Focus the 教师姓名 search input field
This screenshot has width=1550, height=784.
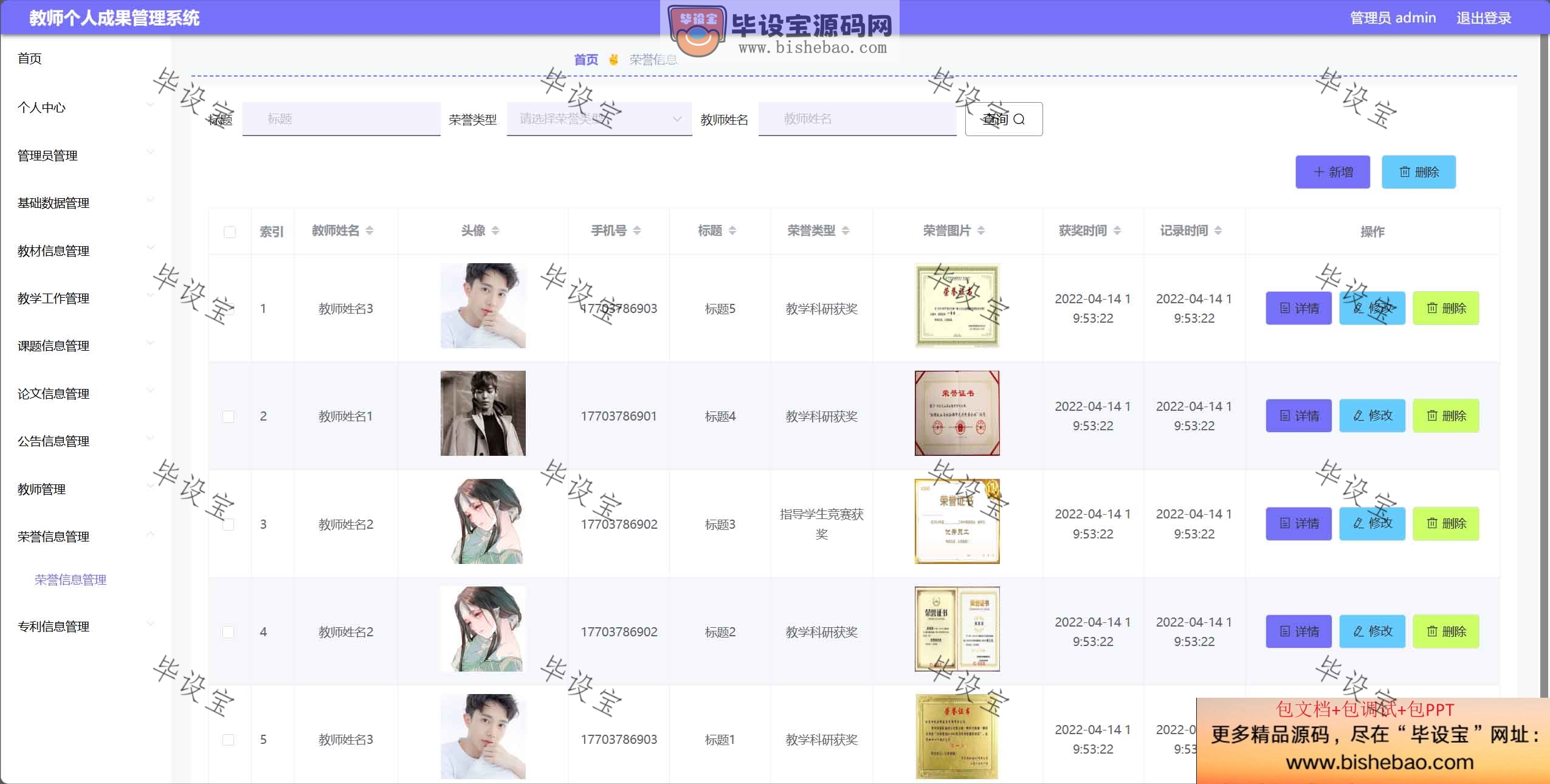(x=857, y=119)
